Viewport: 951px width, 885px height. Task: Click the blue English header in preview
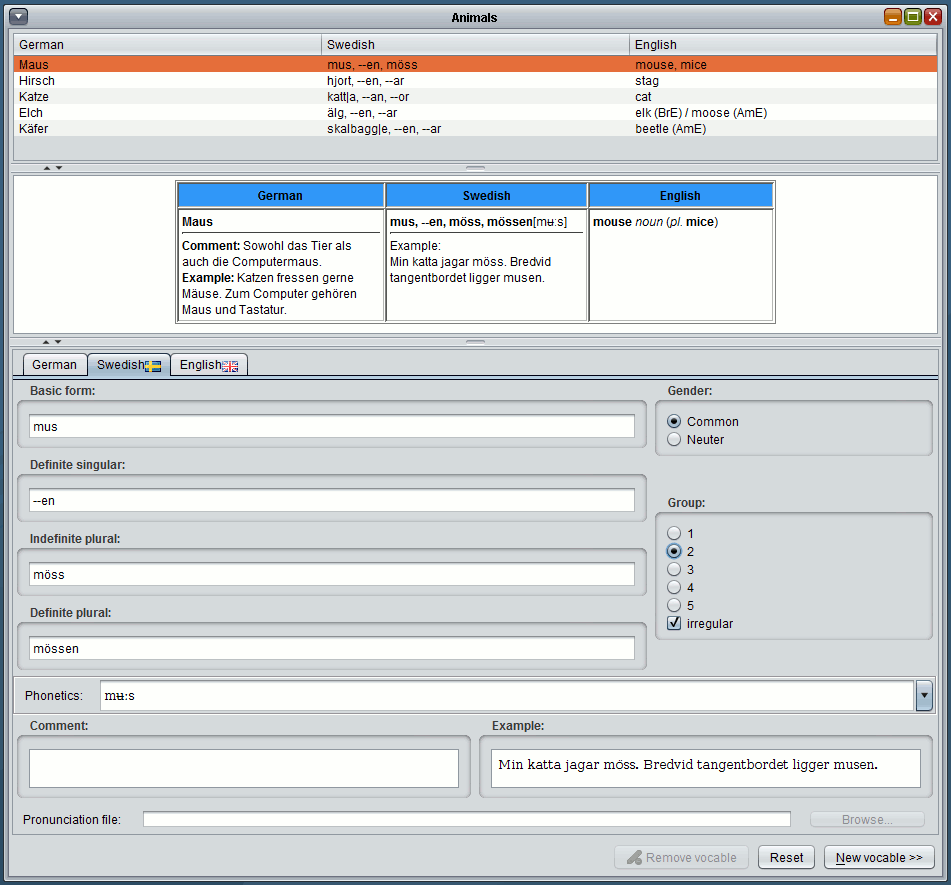tap(680, 195)
